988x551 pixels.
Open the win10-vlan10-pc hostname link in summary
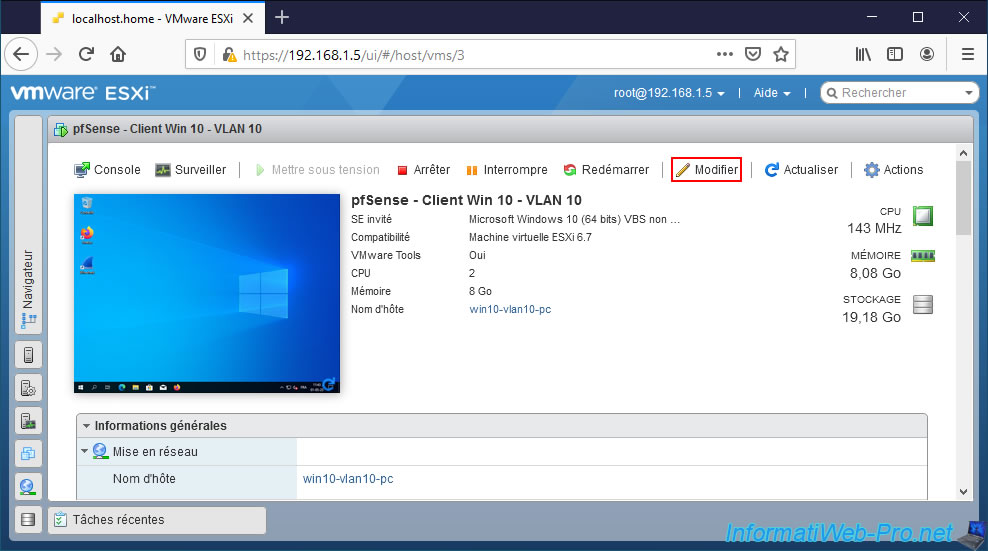coord(510,309)
